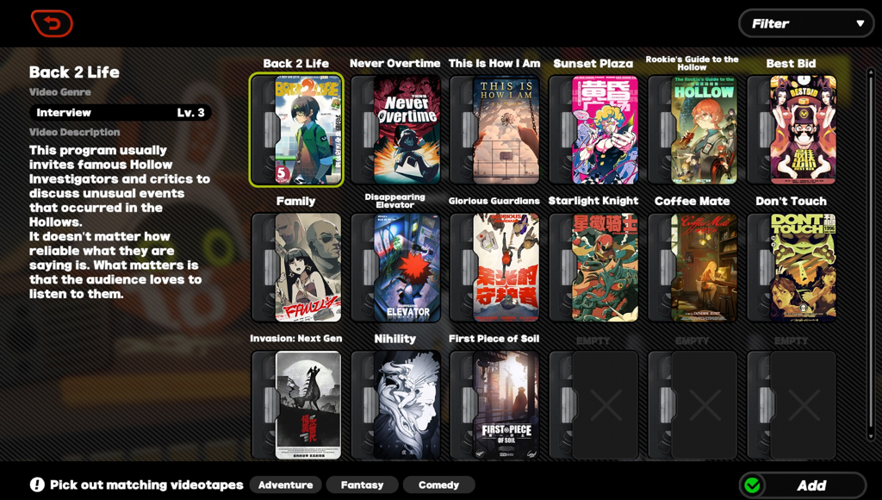The image size is (882, 500).
Task: Select the Invasion: Next Gen tape
Action: (x=297, y=405)
